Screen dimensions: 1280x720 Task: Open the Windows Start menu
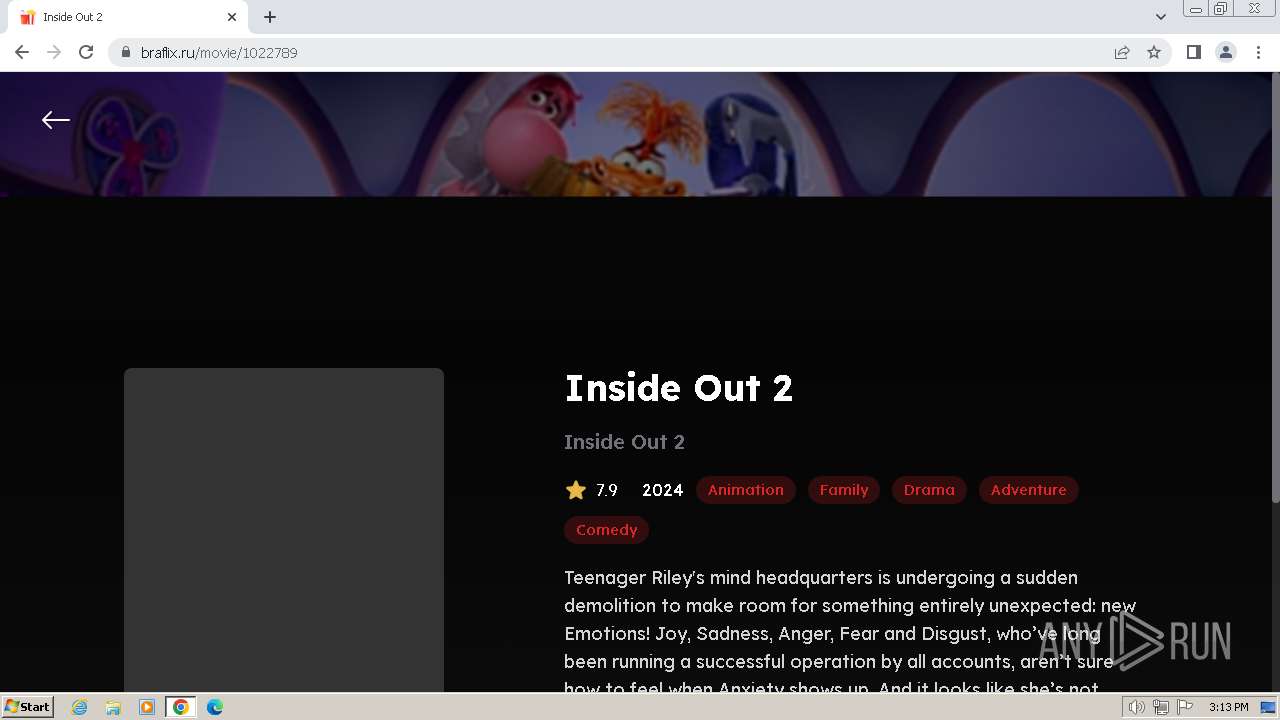tap(28, 706)
